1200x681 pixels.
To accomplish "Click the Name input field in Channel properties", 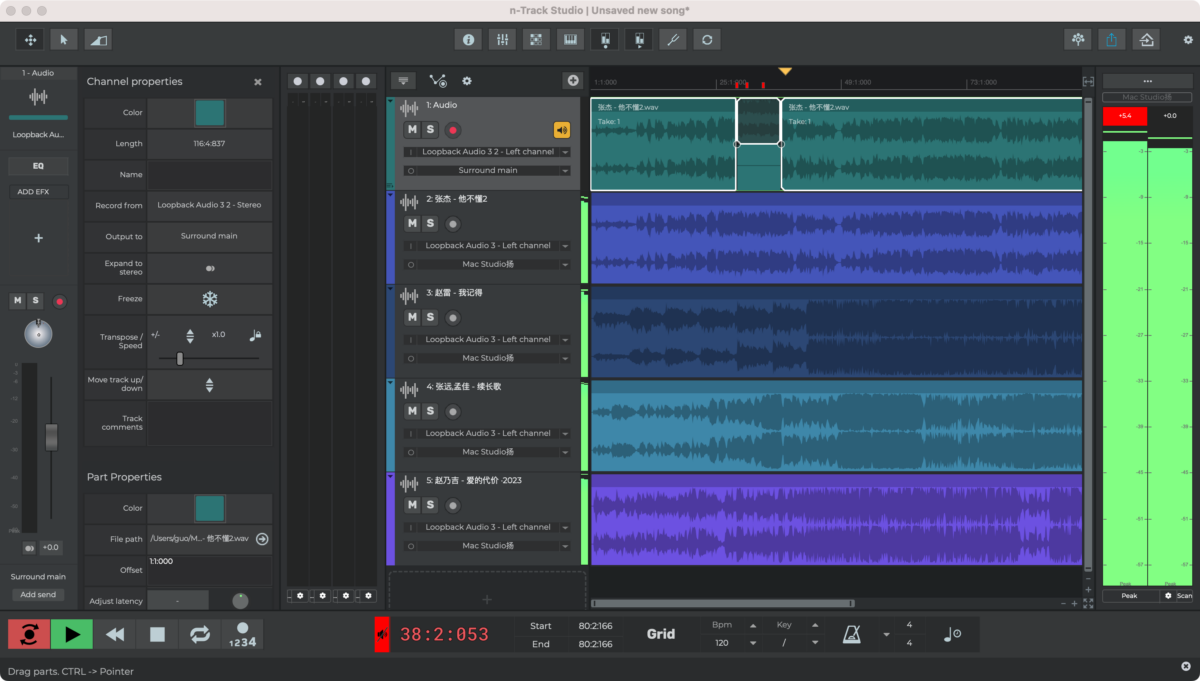I will (210, 175).
